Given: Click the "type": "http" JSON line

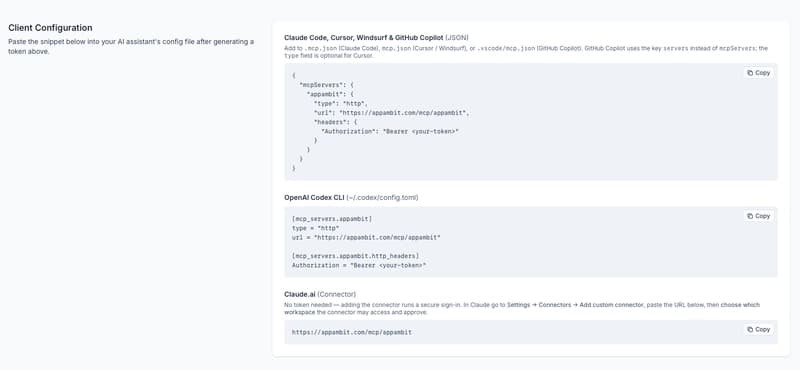Looking at the screenshot, I should point(341,104).
